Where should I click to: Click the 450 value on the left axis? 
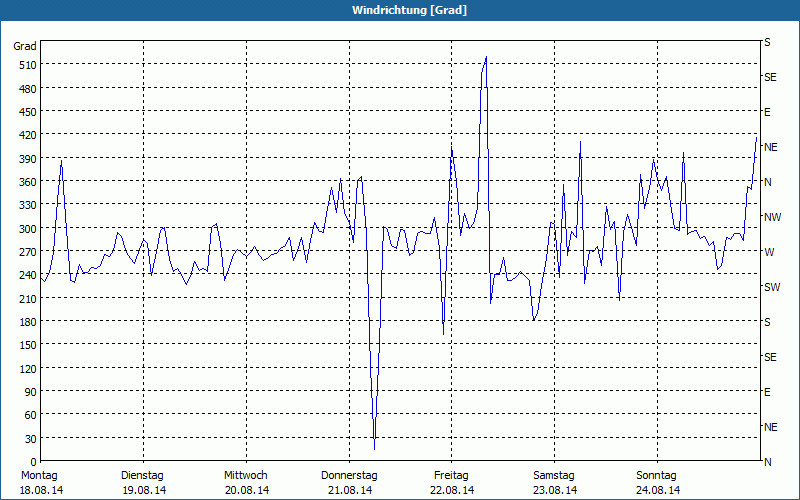(x=28, y=112)
